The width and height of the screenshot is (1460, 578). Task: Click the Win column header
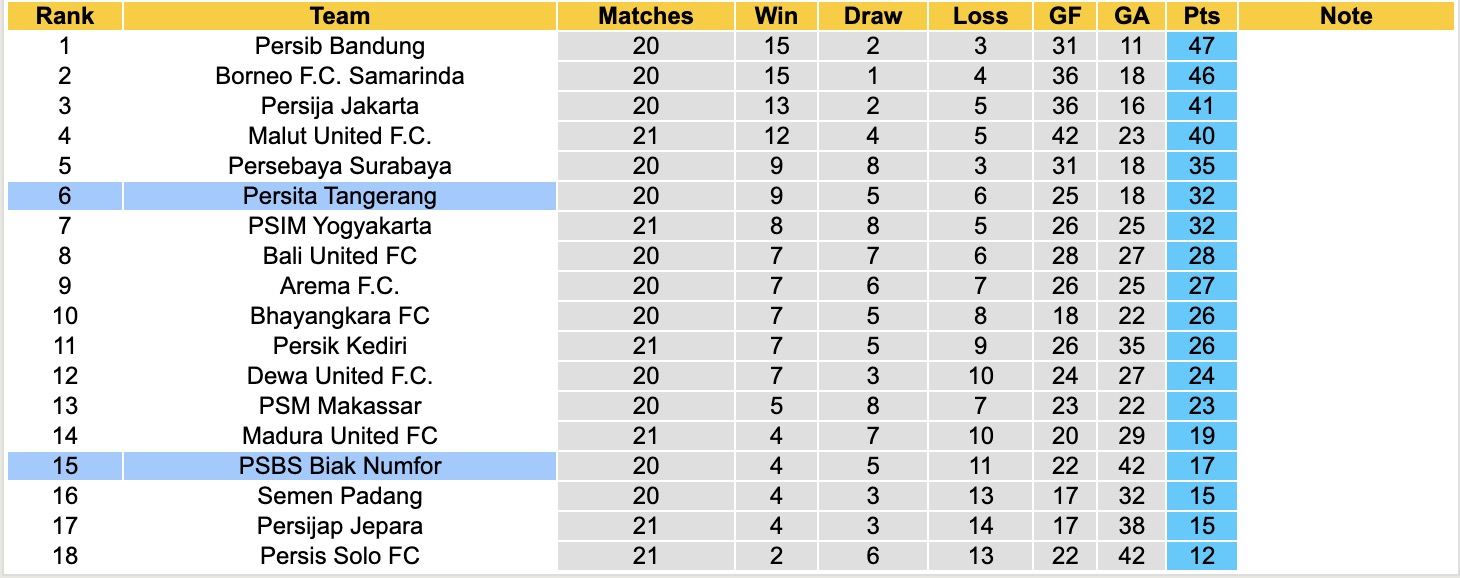[x=776, y=16]
